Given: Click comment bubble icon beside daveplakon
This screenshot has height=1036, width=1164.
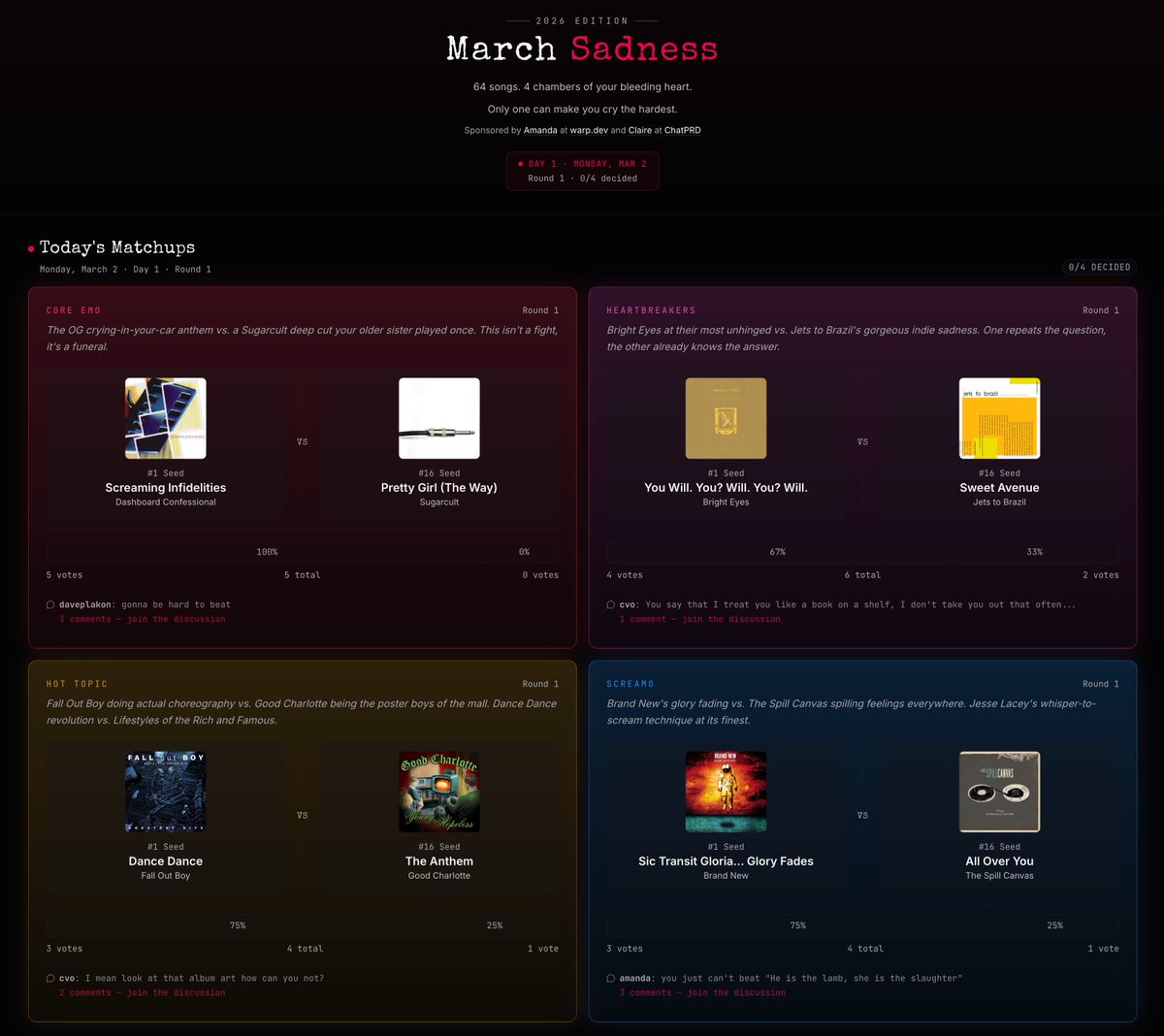Looking at the screenshot, I should tap(50, 604).
